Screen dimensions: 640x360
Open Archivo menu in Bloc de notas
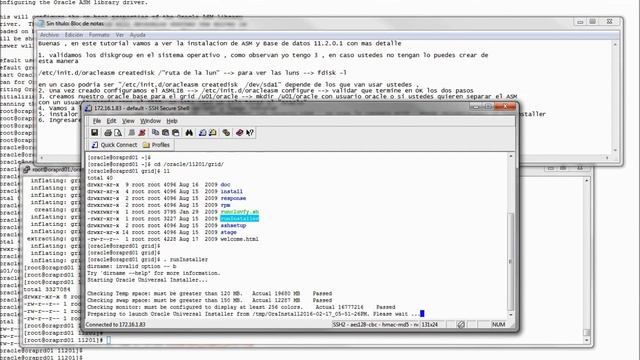pyautogui.click(x=49, y=35)
